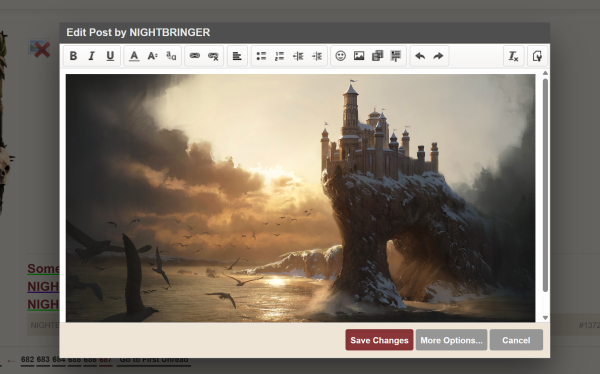This screenshot has width=600, height=374.
Task: Go to page 682 in background pagination
Action: 28,359
